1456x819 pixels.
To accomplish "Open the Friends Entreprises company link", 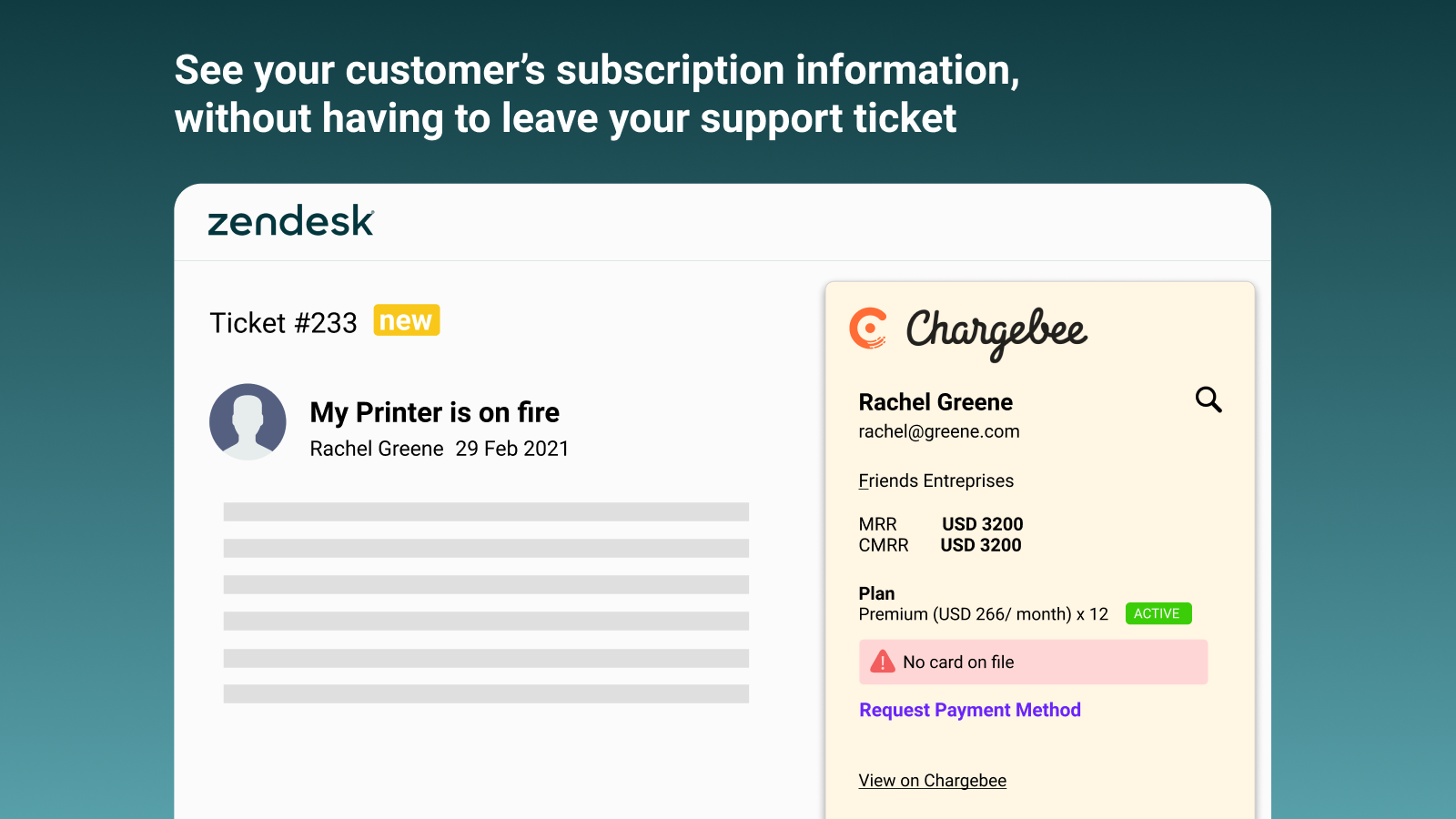I will click(935, 480).
